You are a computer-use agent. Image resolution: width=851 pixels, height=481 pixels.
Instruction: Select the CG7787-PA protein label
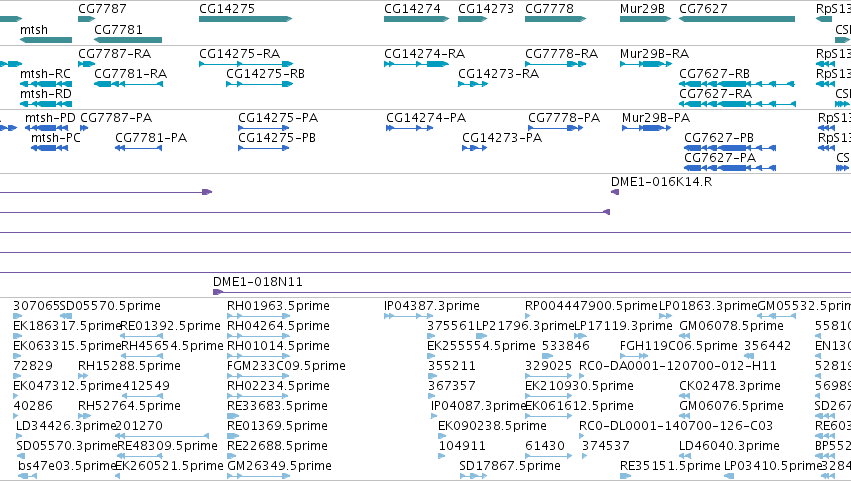point(116,118)
